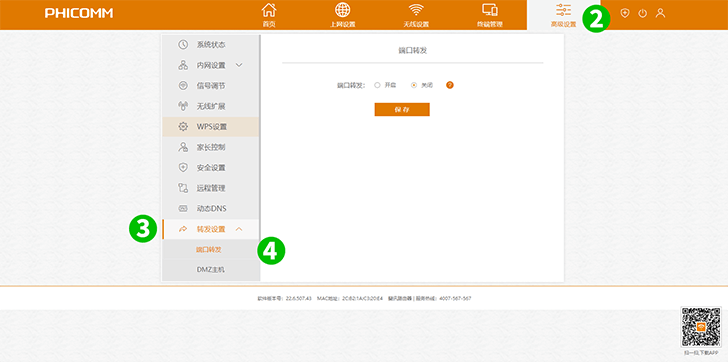Click the power icon in the header
This screenshot has width=728, height=362.
643,13
